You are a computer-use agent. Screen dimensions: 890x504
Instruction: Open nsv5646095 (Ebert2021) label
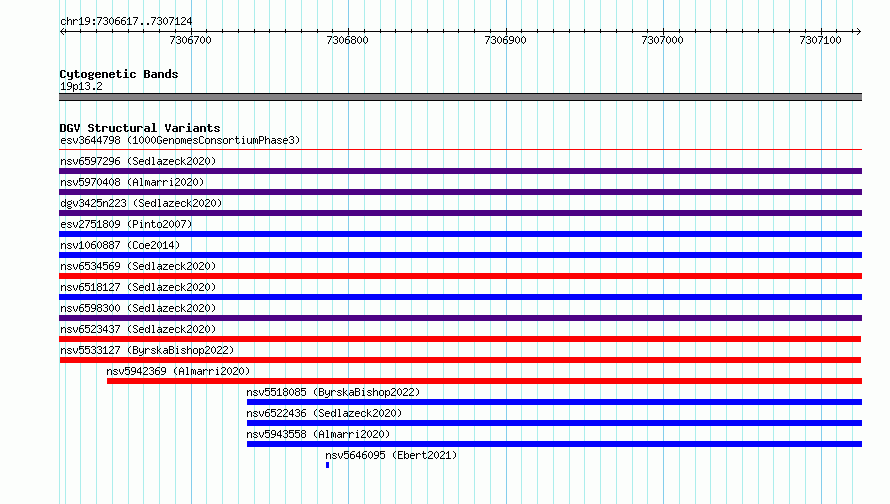coord(391,455)
